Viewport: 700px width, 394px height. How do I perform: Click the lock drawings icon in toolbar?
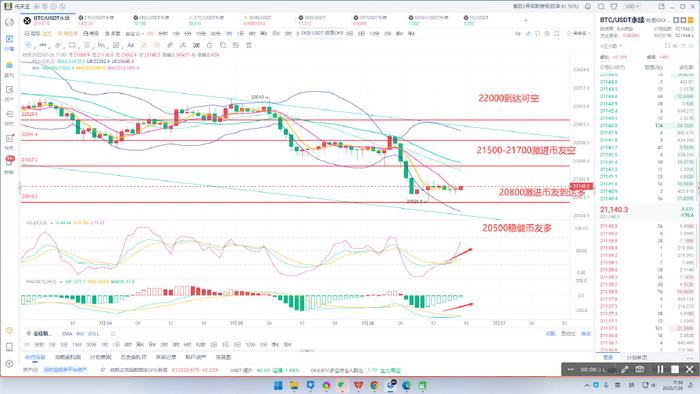(209, 45)
